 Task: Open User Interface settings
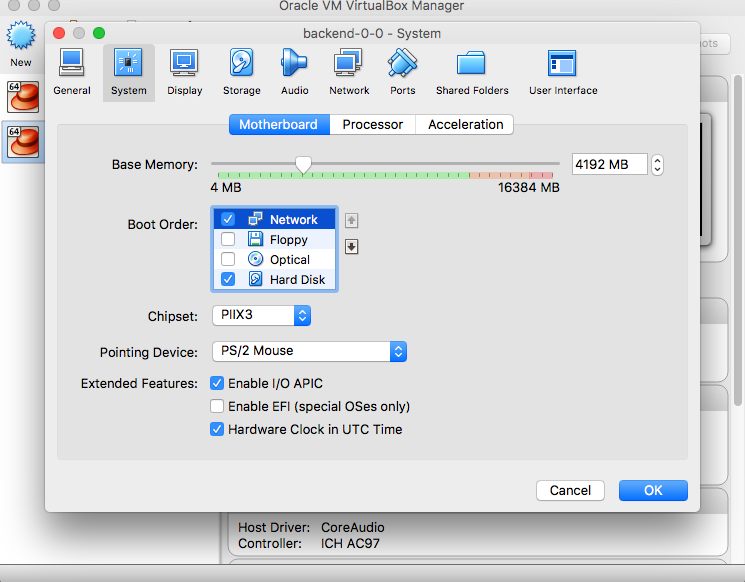(x=563, y=72)
